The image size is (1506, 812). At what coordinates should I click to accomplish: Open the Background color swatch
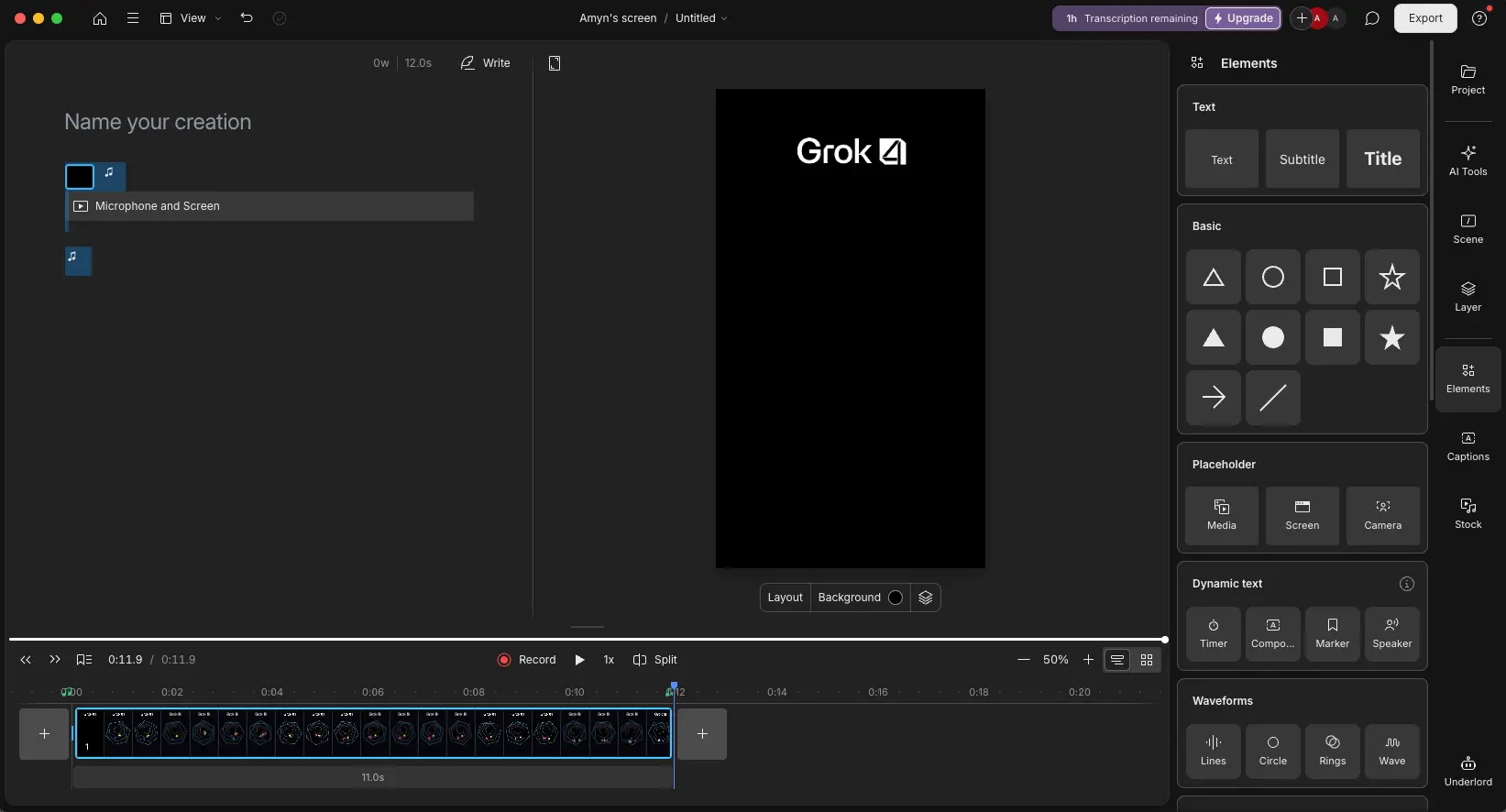pyautogui.click(x=896, y=598)
